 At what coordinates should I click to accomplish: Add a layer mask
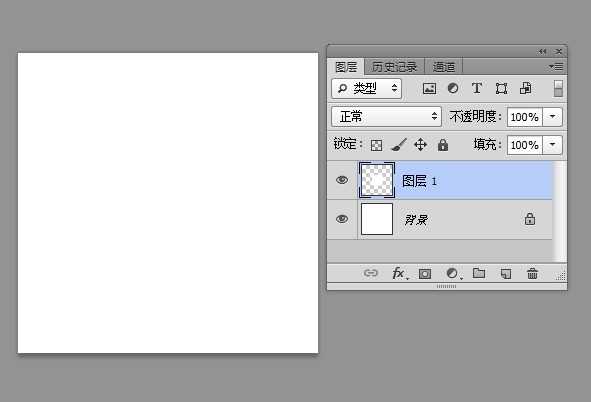(x=425, y=274)
